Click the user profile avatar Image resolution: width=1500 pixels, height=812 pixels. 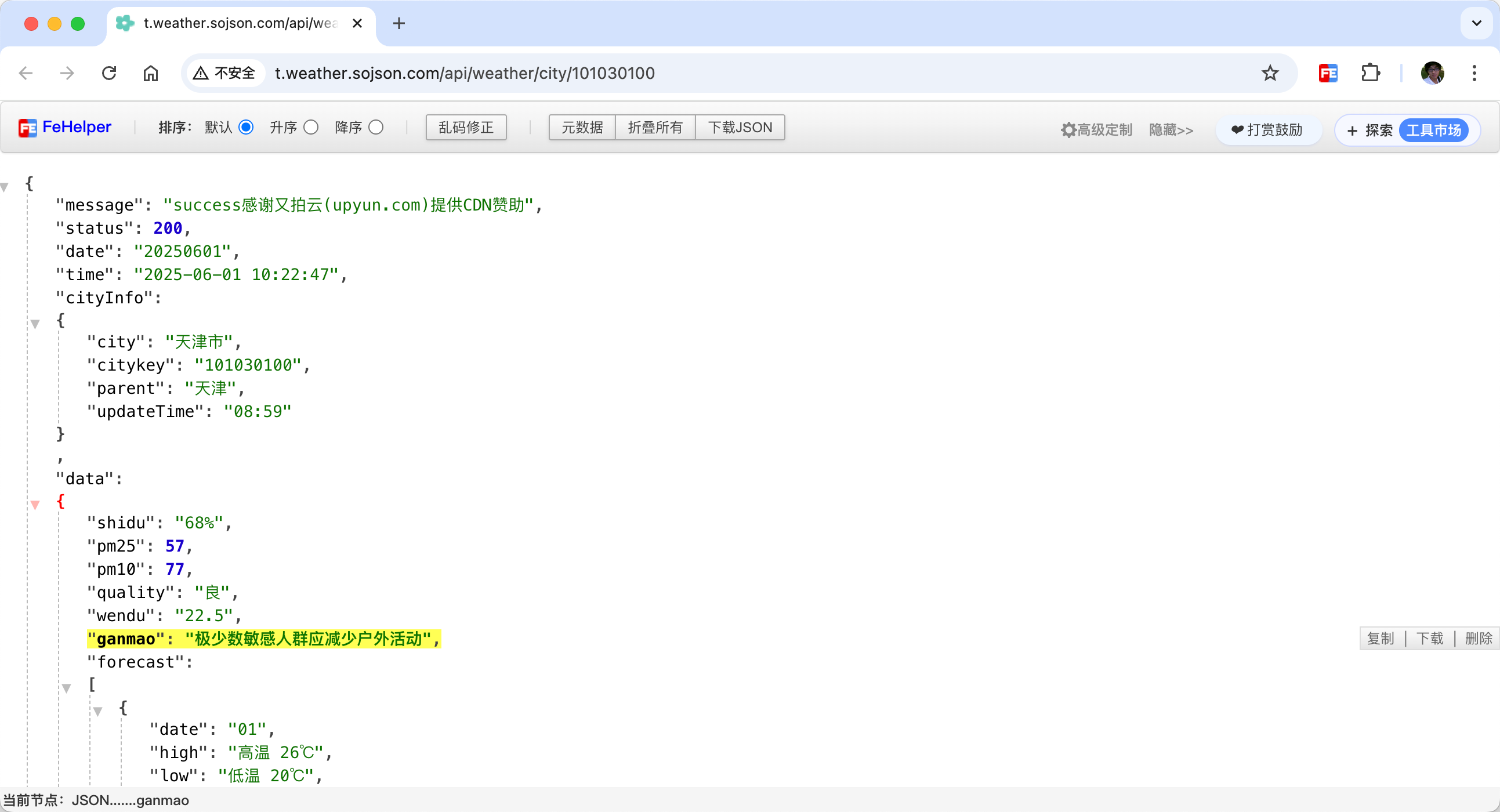[1432, 73]
